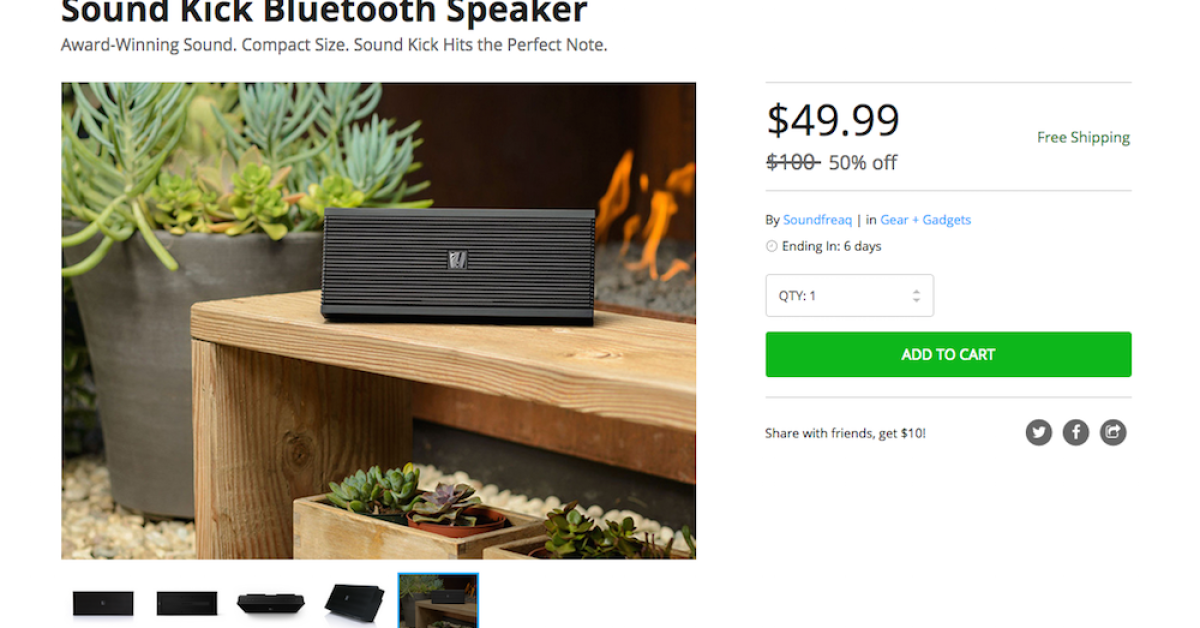Open the QTY: 1 quantity dropdown
Image resolution: width=1200 pixels, height=628 pixels.
coord(850,296)
